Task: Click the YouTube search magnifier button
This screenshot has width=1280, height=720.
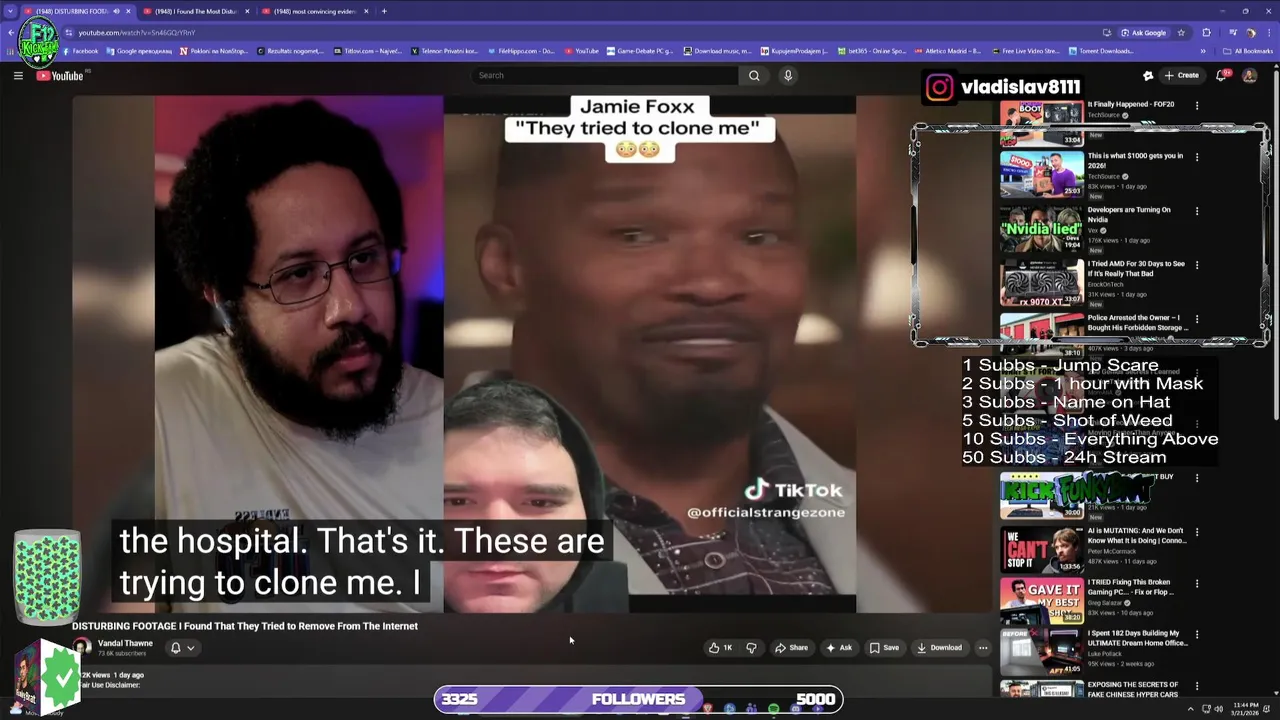Action: [754, 75]
